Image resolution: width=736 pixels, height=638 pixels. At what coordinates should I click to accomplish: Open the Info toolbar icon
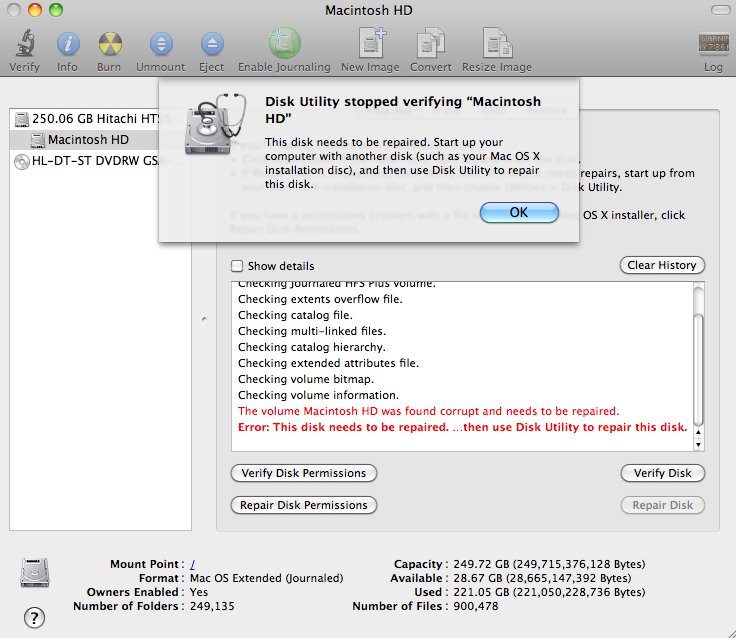click(68, 44)
